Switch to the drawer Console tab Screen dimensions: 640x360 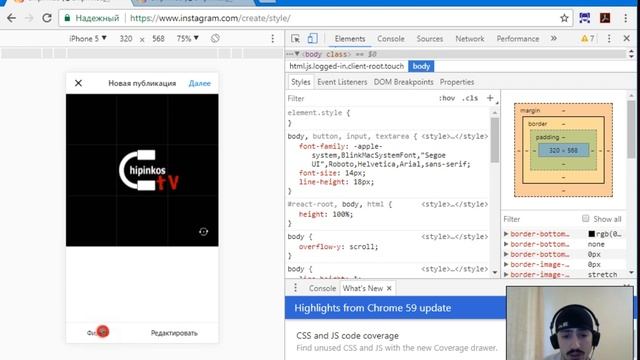pos(322,288)
